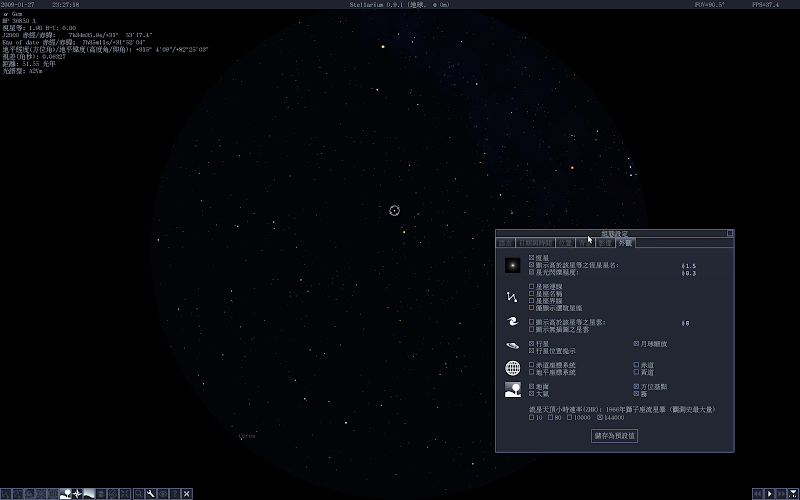Click 儲存為預設值 button
This screenshot has width=800, height=500.
pos(614,436)
